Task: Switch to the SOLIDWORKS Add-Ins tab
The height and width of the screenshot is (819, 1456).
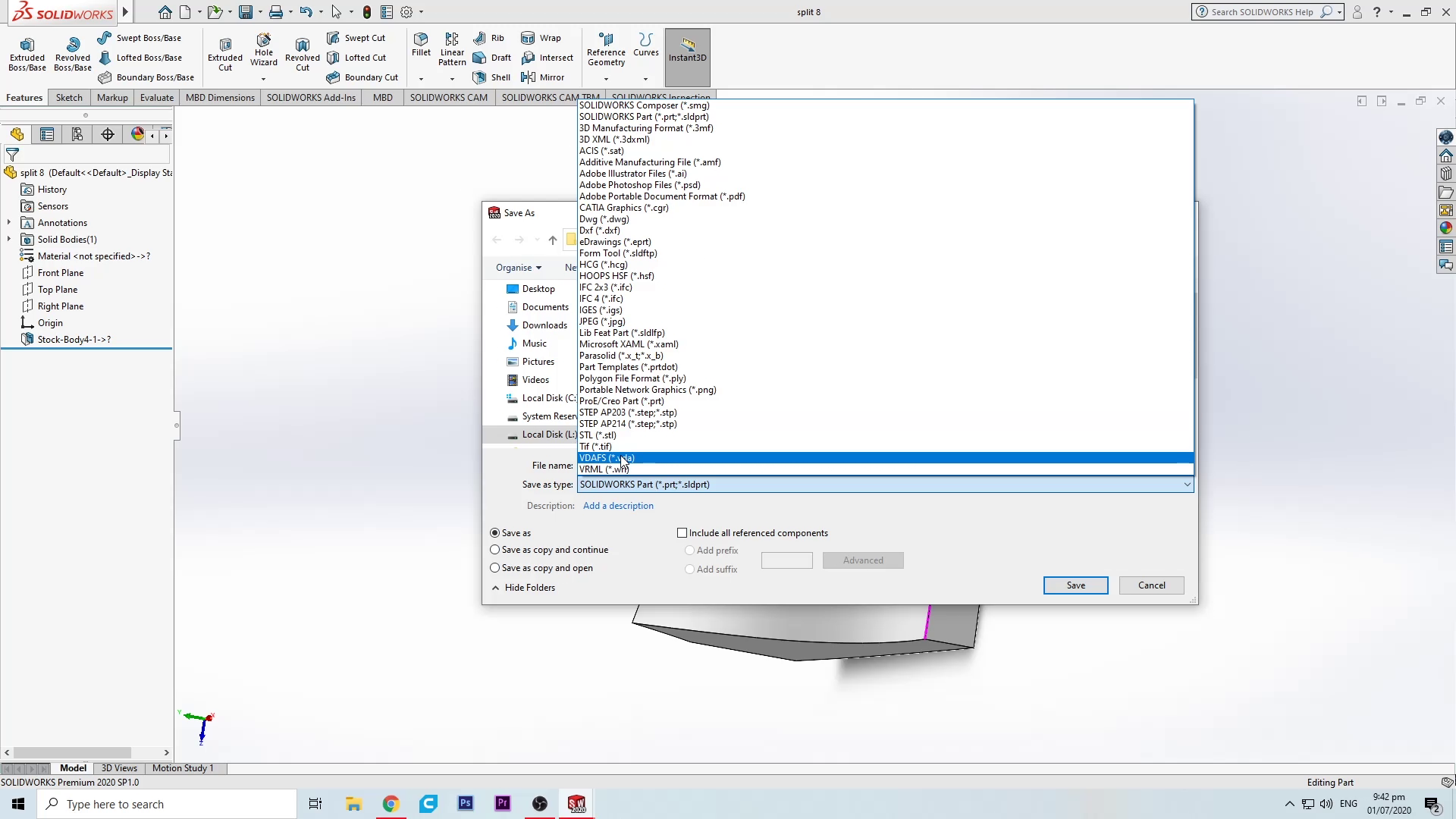Action: pos(311,98)
